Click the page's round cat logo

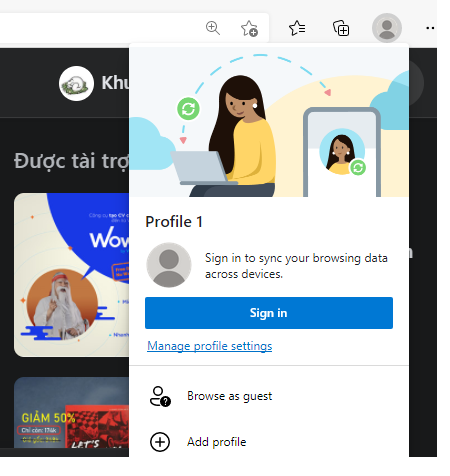click(x=76, y=83)
